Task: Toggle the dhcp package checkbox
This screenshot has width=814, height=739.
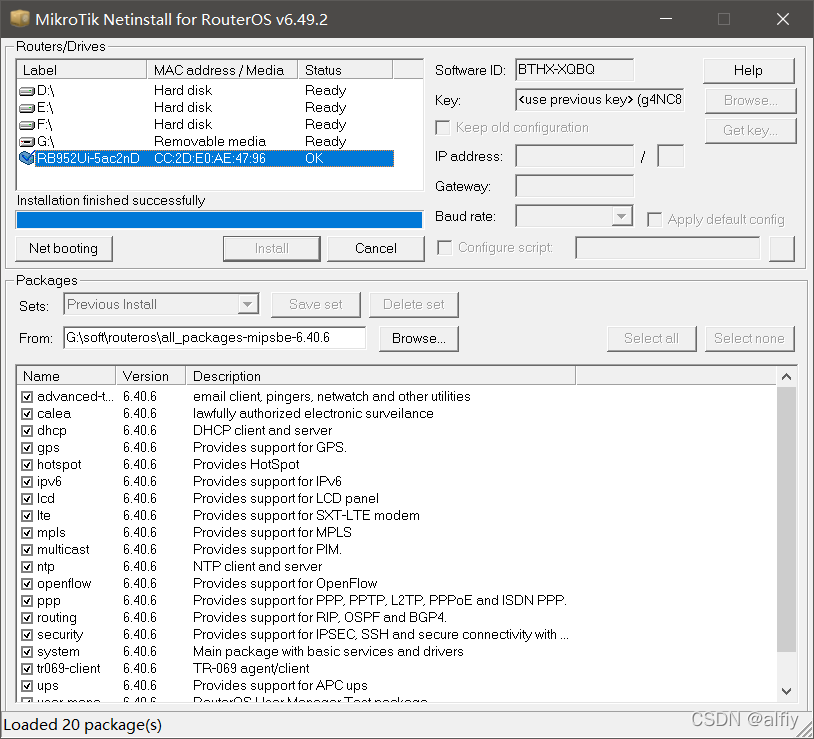Action: [27, 431]
